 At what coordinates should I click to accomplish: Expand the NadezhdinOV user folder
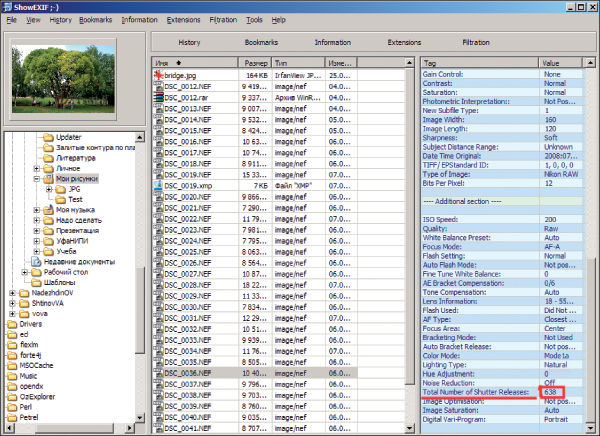click(x=11, y=292)
